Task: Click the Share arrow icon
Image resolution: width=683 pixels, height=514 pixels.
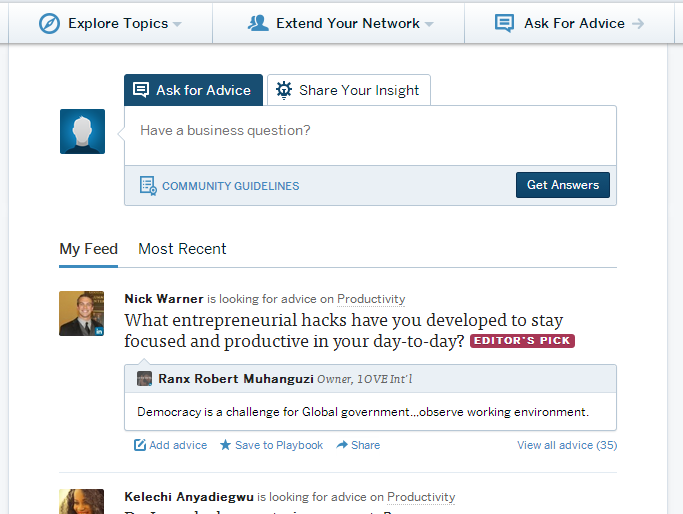Action: [342, 445]
